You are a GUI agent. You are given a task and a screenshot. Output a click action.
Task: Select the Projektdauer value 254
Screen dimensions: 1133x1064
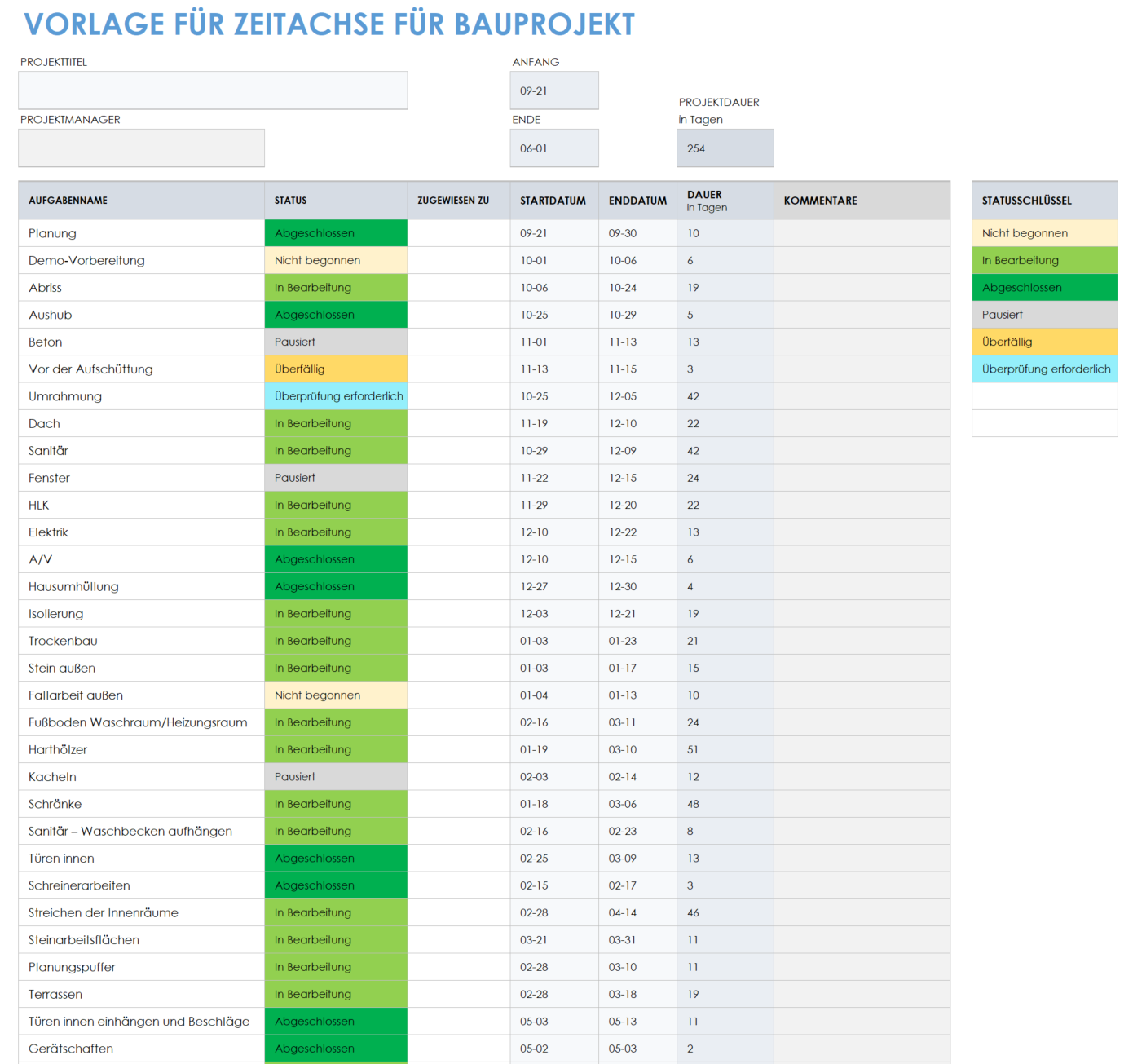725,148
